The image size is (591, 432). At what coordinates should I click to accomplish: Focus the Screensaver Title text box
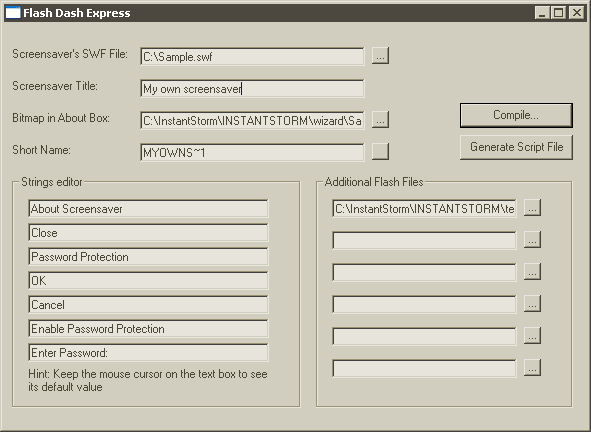[252, 89]
